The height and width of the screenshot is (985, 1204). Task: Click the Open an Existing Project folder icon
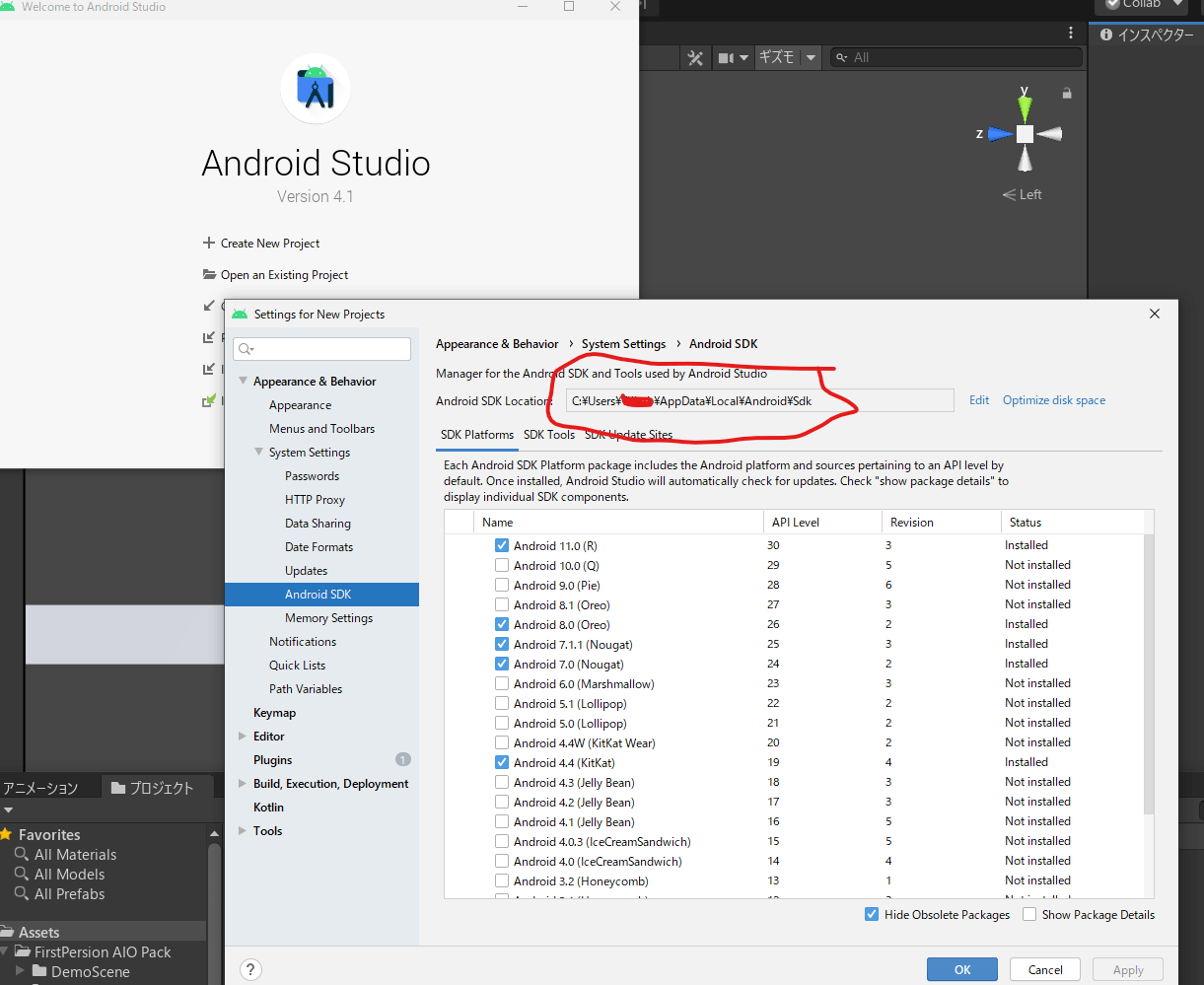pyautogui.click(x=208, y=275)
